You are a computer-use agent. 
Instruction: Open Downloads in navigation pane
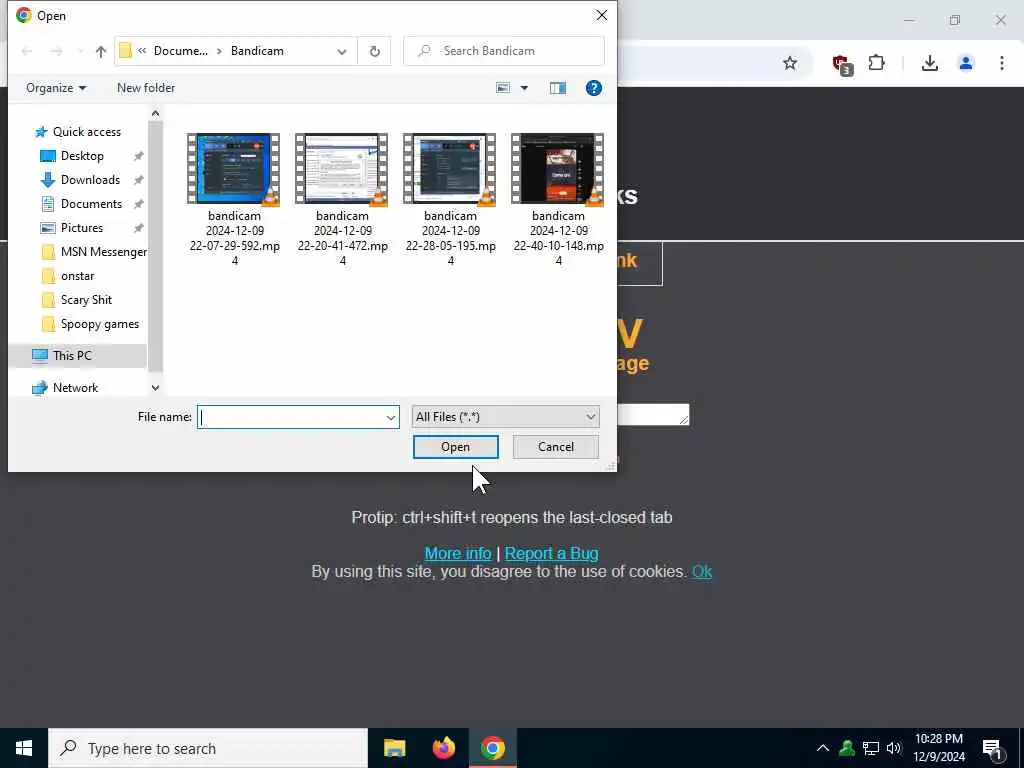pyautogui.click(x=90, y=180)
